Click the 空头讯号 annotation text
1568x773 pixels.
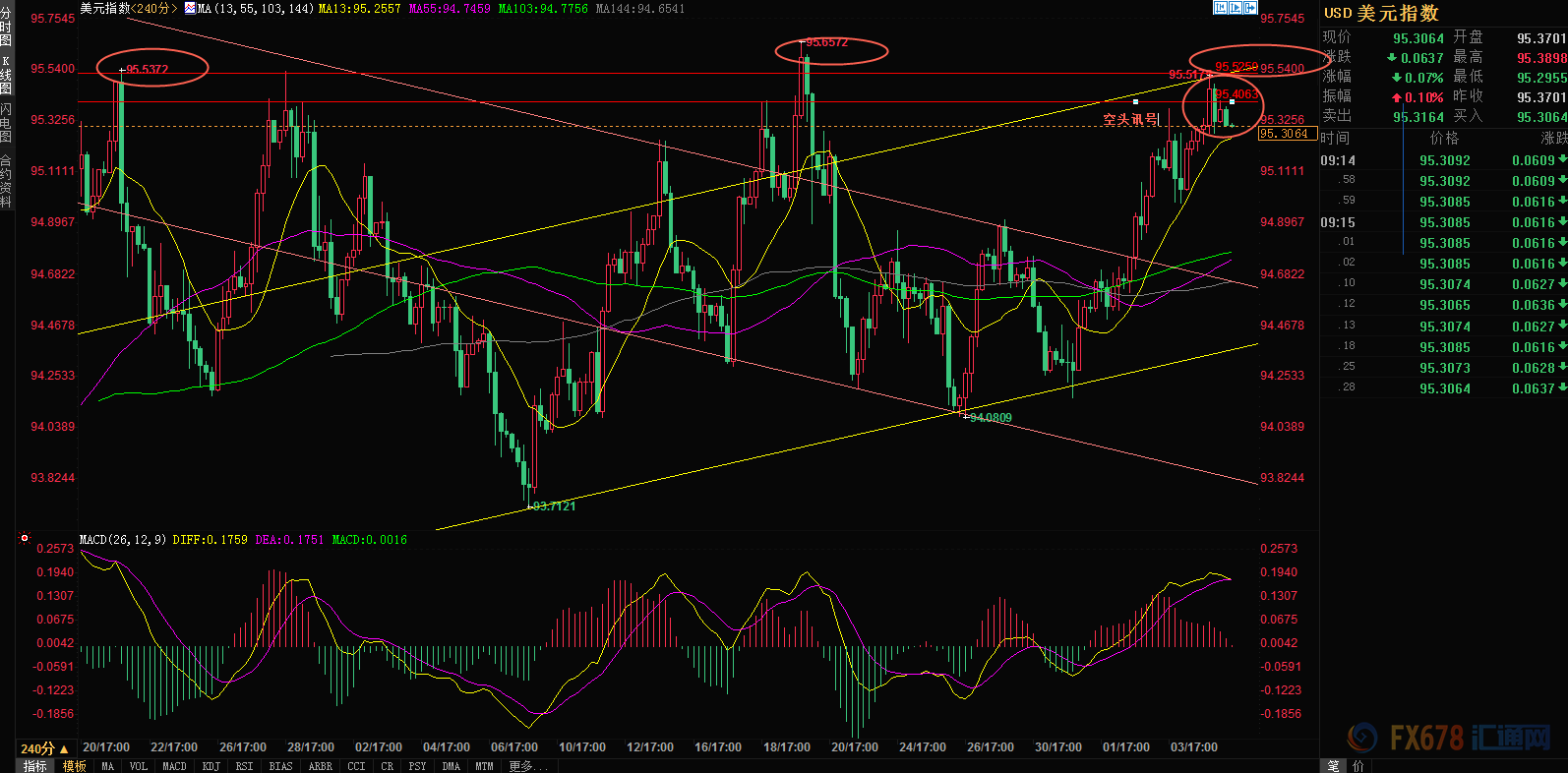coord(1131,120)
